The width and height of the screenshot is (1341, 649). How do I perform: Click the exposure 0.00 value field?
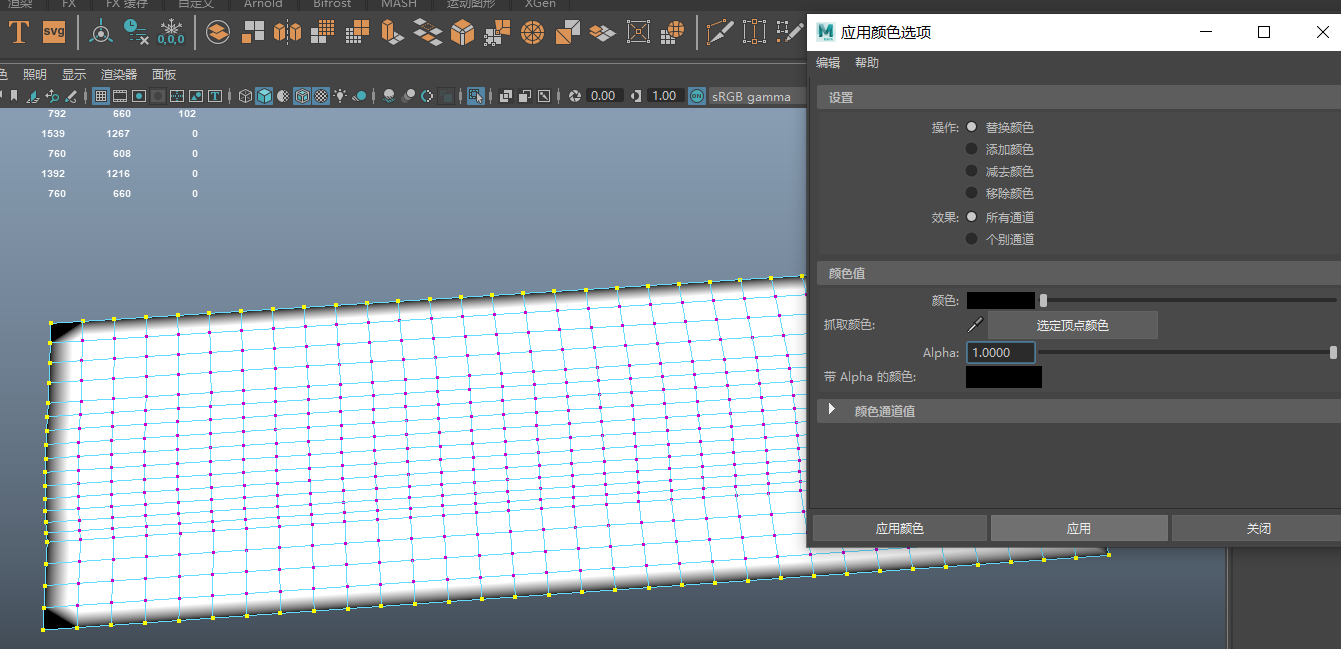coord(604,96)
